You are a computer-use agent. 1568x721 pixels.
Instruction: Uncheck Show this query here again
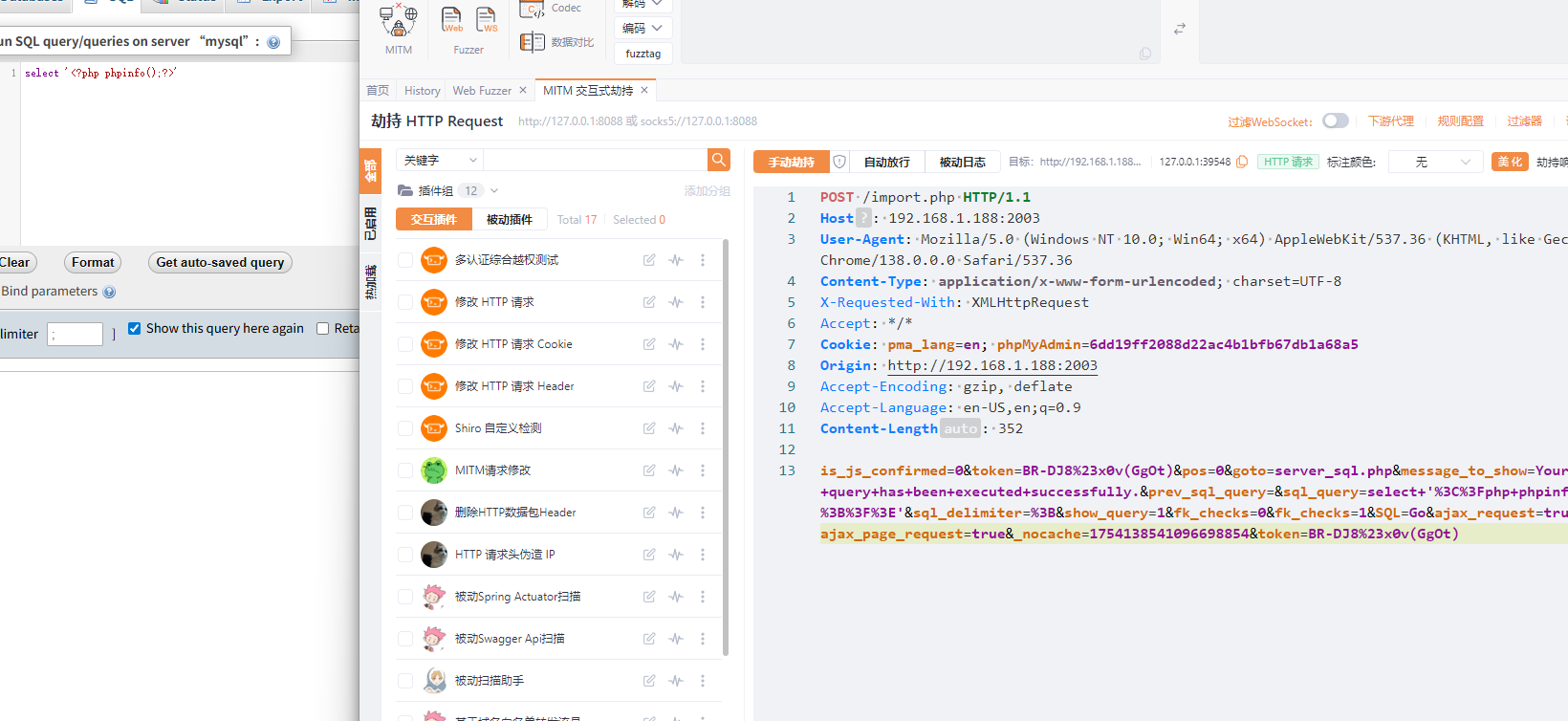pos(135,328)
